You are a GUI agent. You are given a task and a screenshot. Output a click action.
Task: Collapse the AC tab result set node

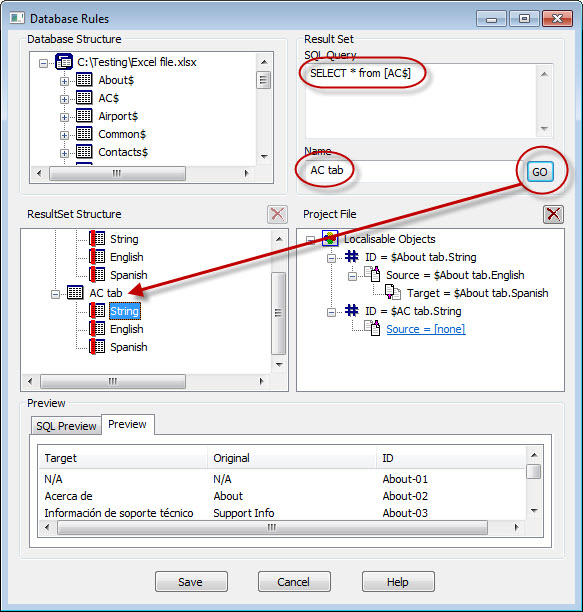pos(55,294)
